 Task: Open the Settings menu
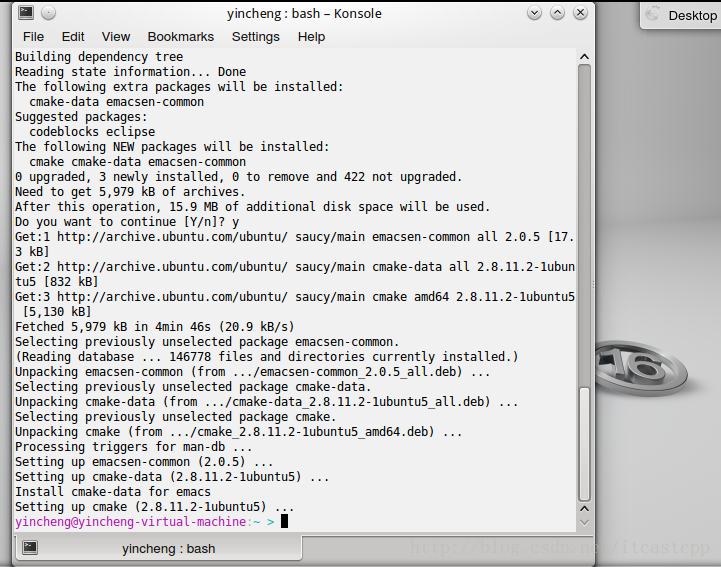click(x=255, y=37)
